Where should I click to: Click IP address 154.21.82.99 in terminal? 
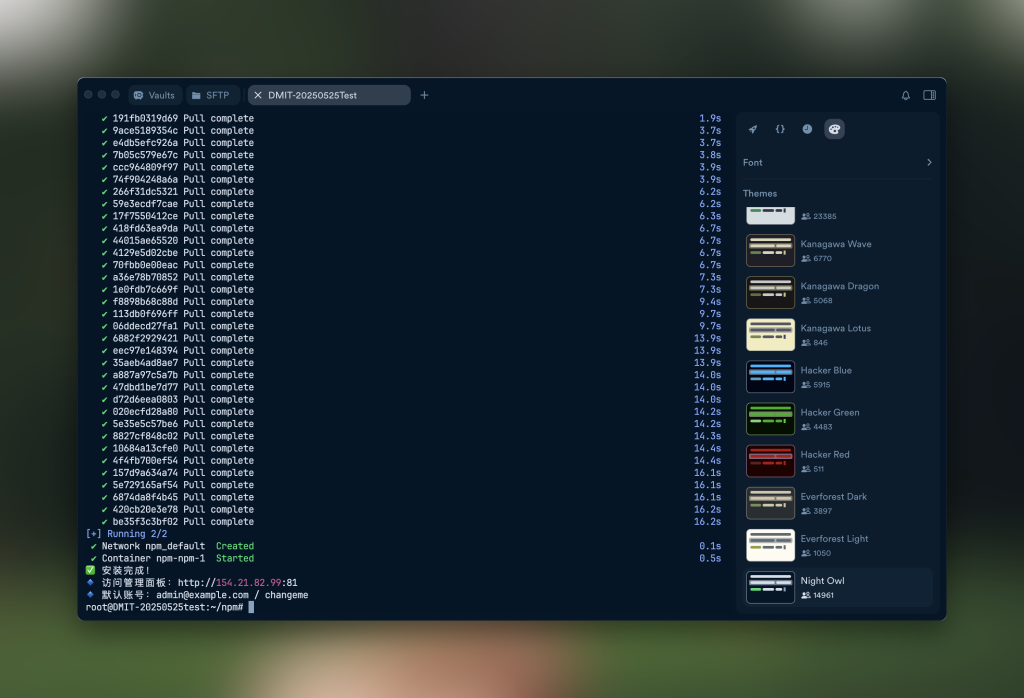(248, 582)
